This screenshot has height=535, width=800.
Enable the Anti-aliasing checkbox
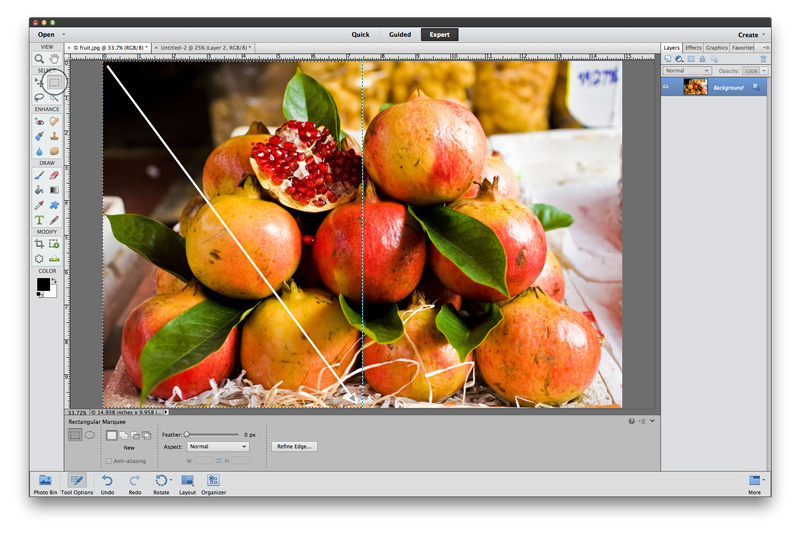[x=109, y=461]
